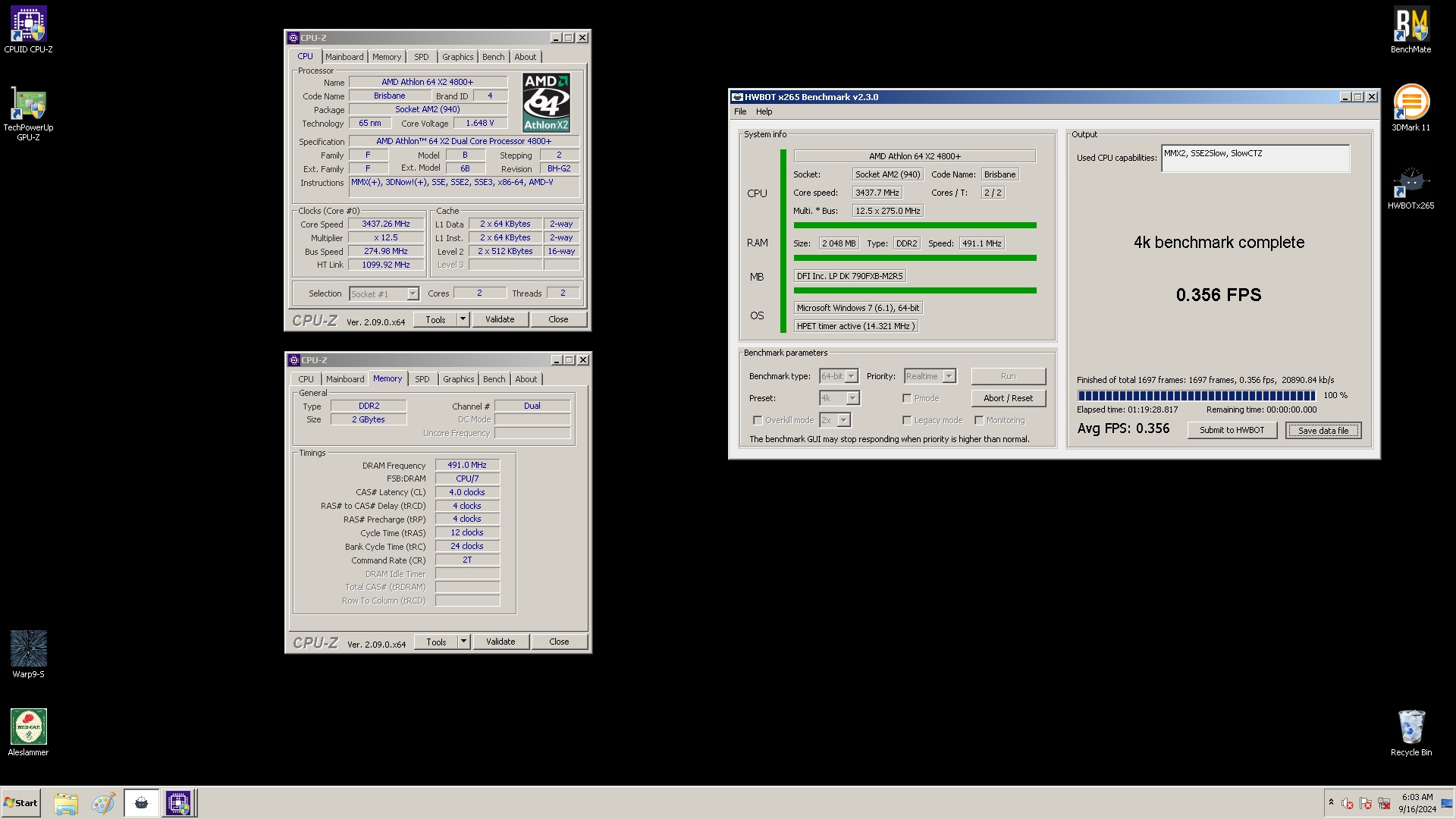Click the 0.356 FPS result text
The image size is (1456, 819).
click(x=1219, y=295)
